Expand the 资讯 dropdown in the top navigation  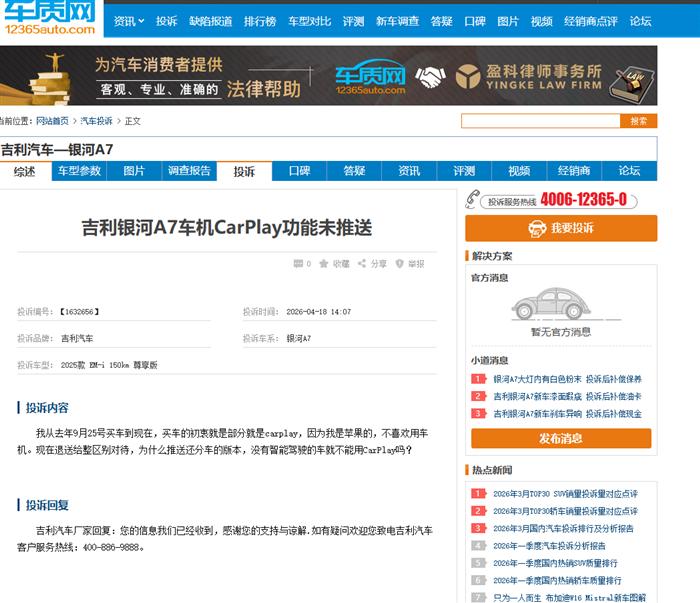click(128, 20)
